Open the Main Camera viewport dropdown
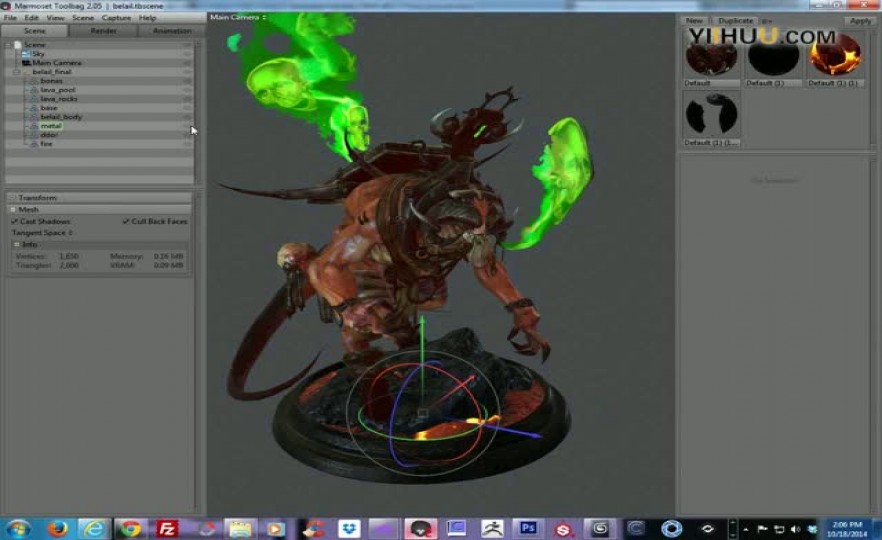The width and height of the screenshot is (882, 540). click(x=238, y=17)
